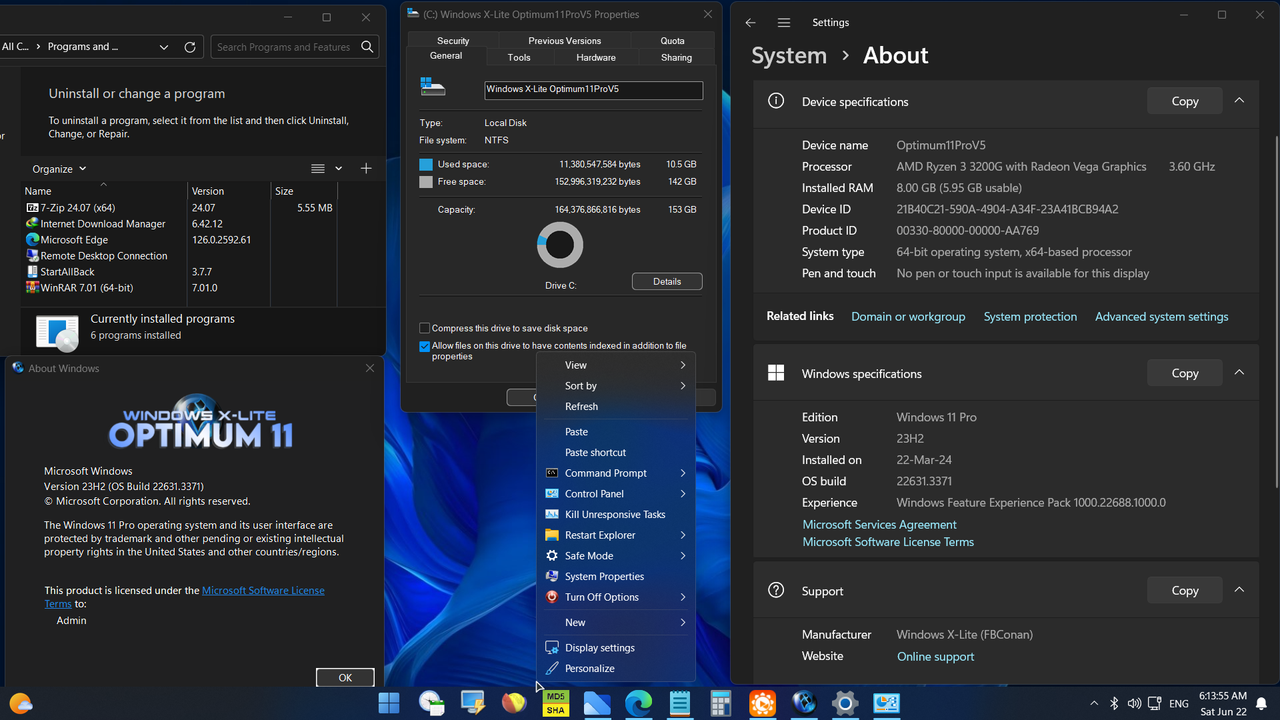Open the Settings gear icon on taskbar
The image size is (1280, 720).
tap(843, 703)
